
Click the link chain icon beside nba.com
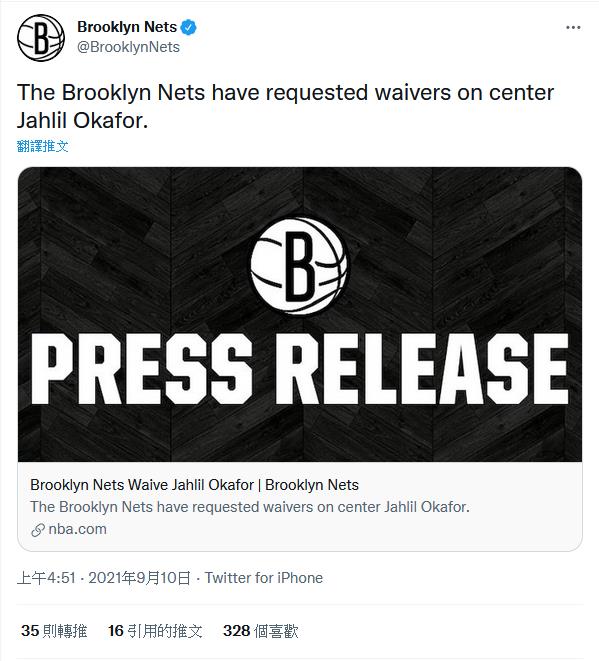tap(38, 530)
